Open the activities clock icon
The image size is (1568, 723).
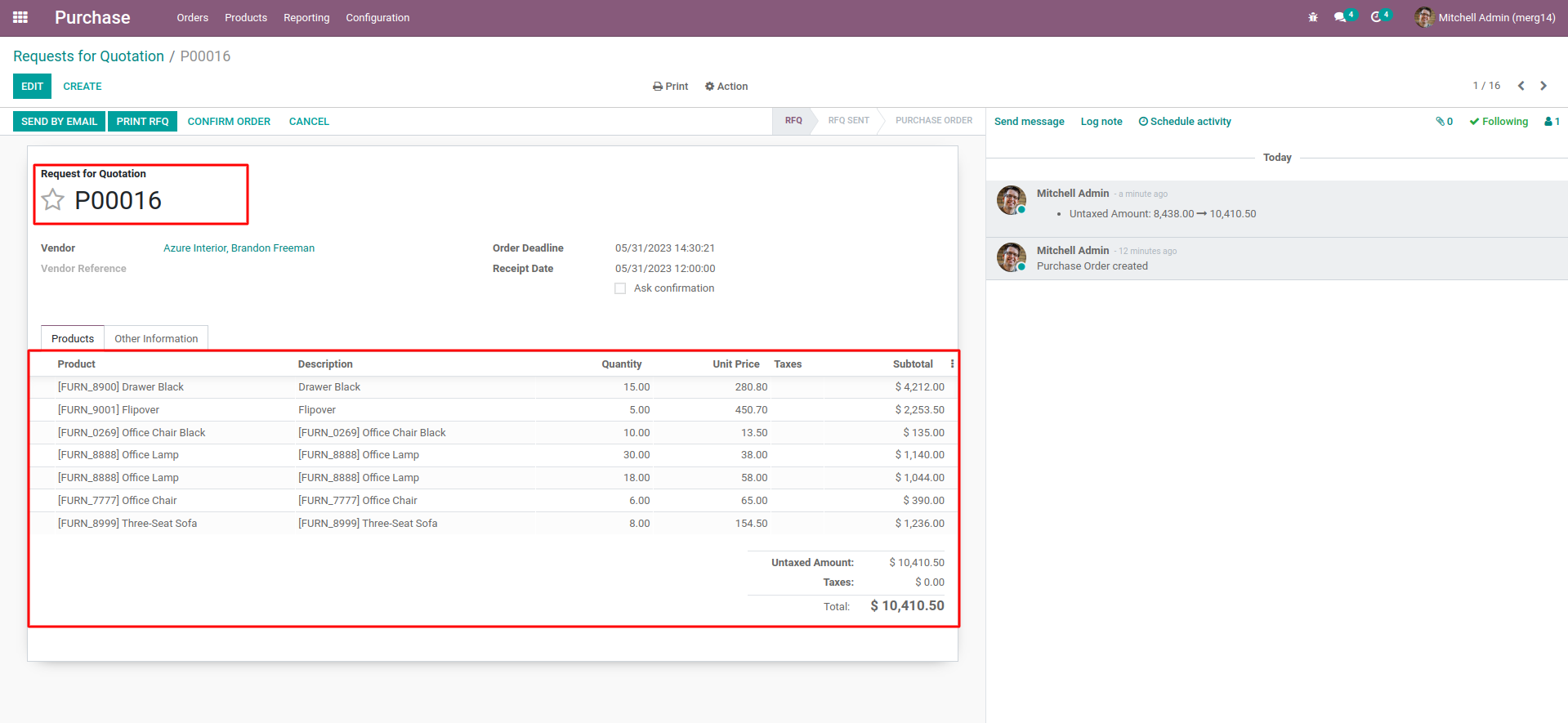tap(1376, 17)
